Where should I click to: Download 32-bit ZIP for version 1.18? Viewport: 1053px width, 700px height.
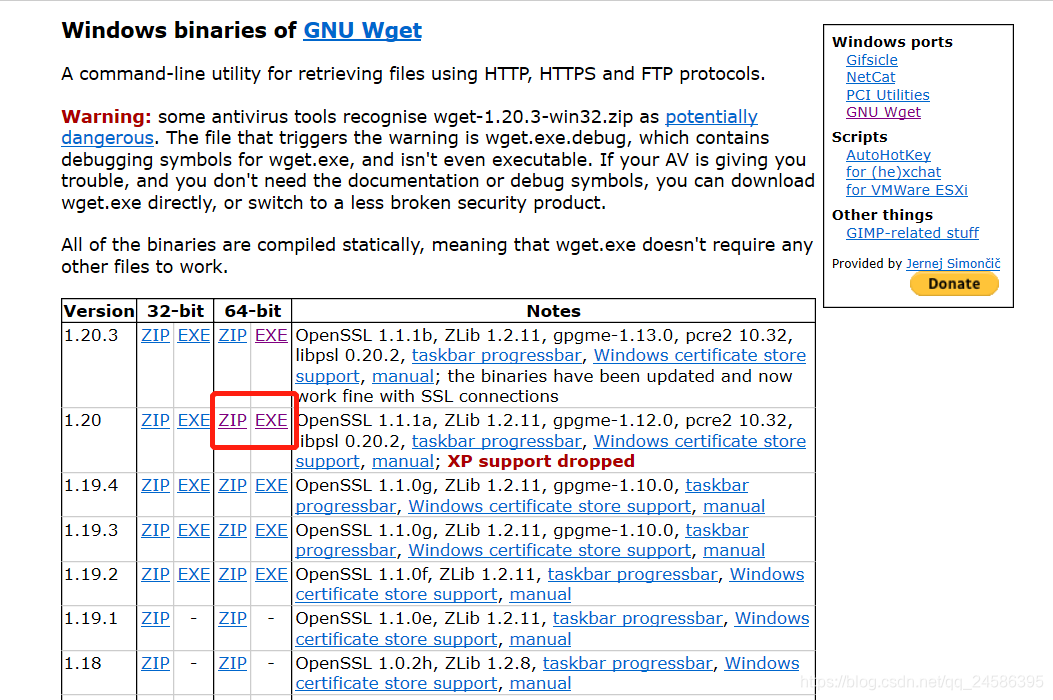[155, 664]
